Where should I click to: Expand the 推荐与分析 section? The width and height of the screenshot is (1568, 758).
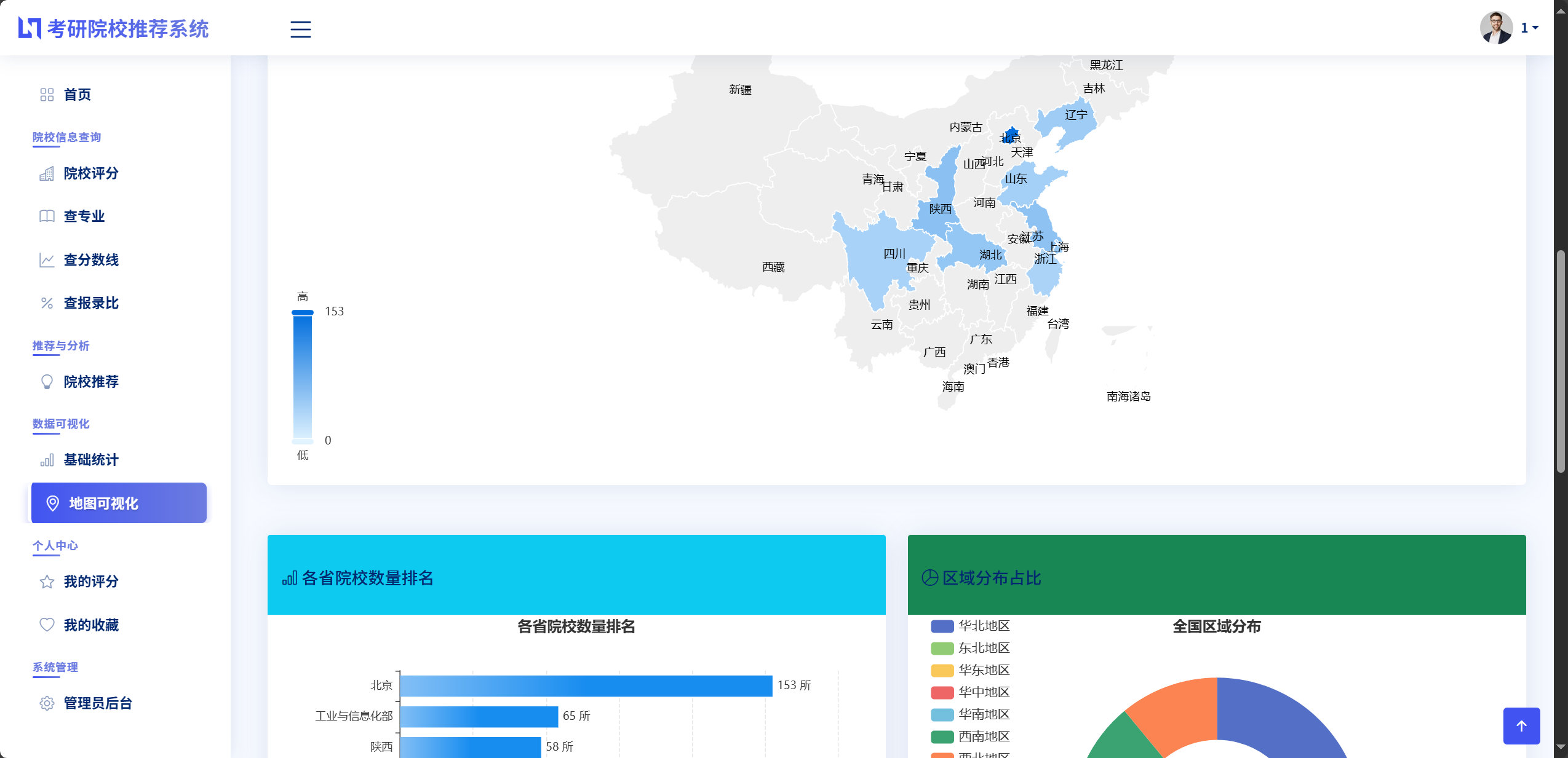[60, 345]
